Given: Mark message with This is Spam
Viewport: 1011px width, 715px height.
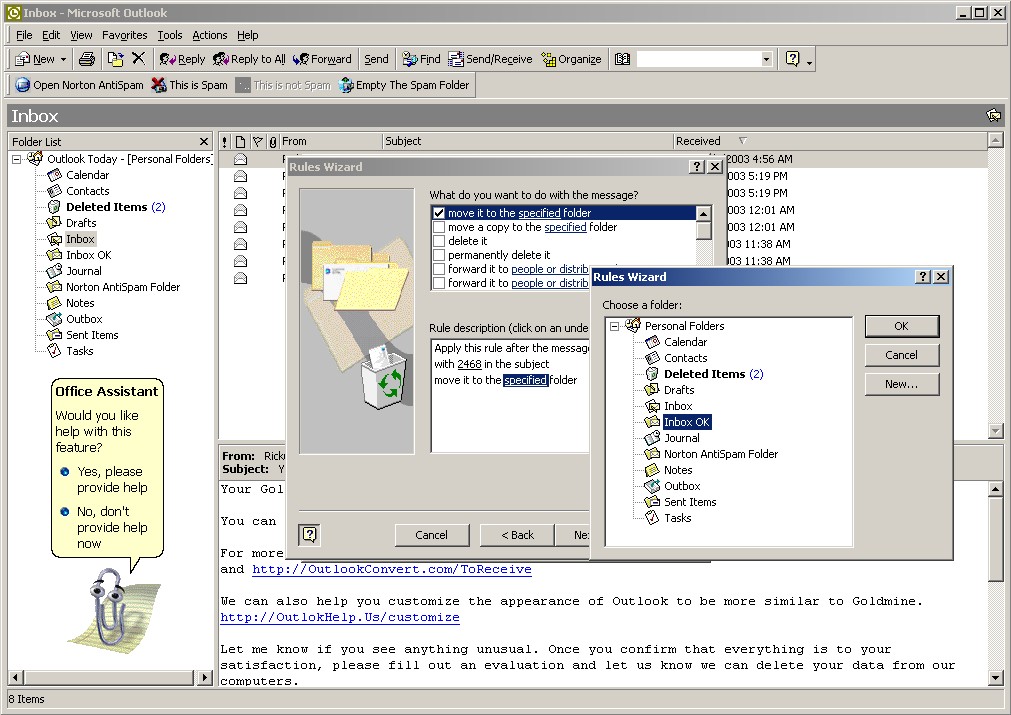Looking at the screenshot, I should pos(190,85).
